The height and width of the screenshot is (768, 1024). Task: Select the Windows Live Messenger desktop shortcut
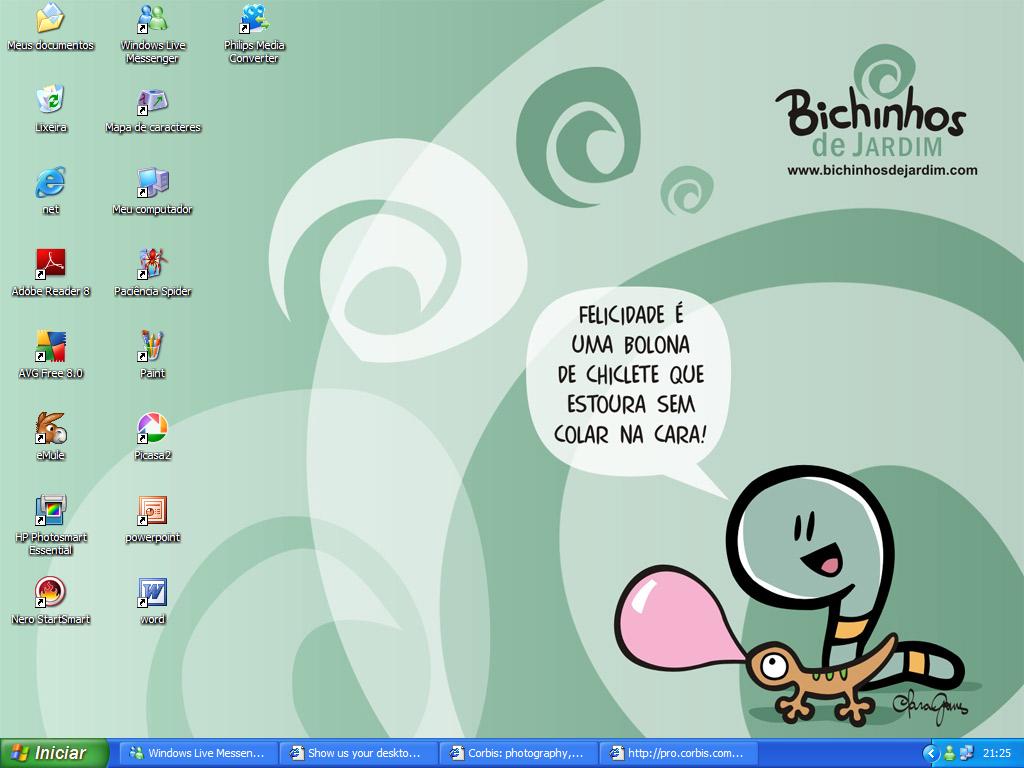click(x=152, y=19)
